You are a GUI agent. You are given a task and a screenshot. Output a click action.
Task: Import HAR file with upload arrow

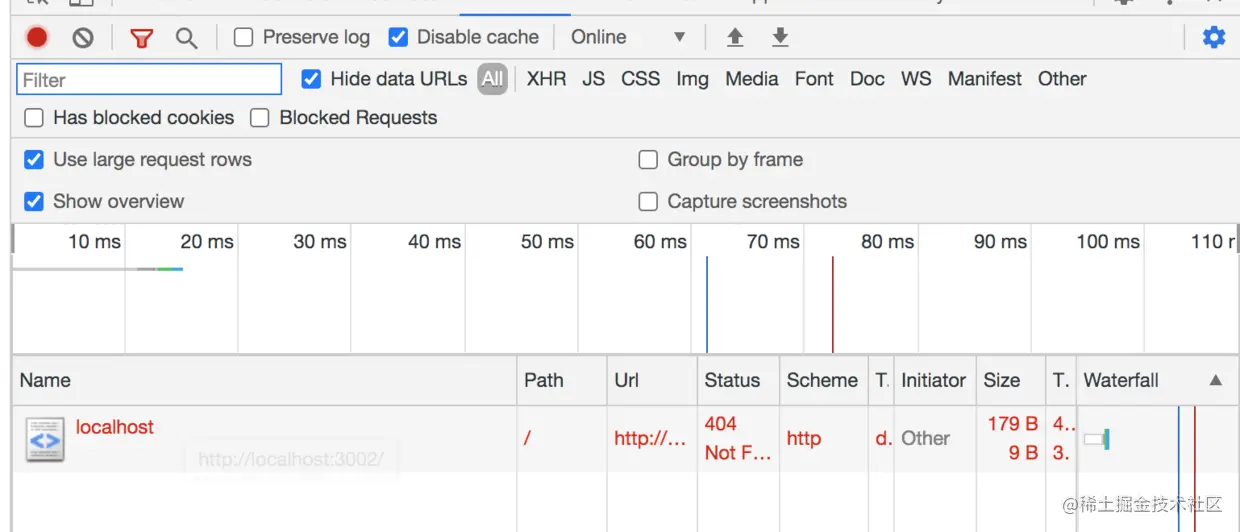[x=735, y=38]
